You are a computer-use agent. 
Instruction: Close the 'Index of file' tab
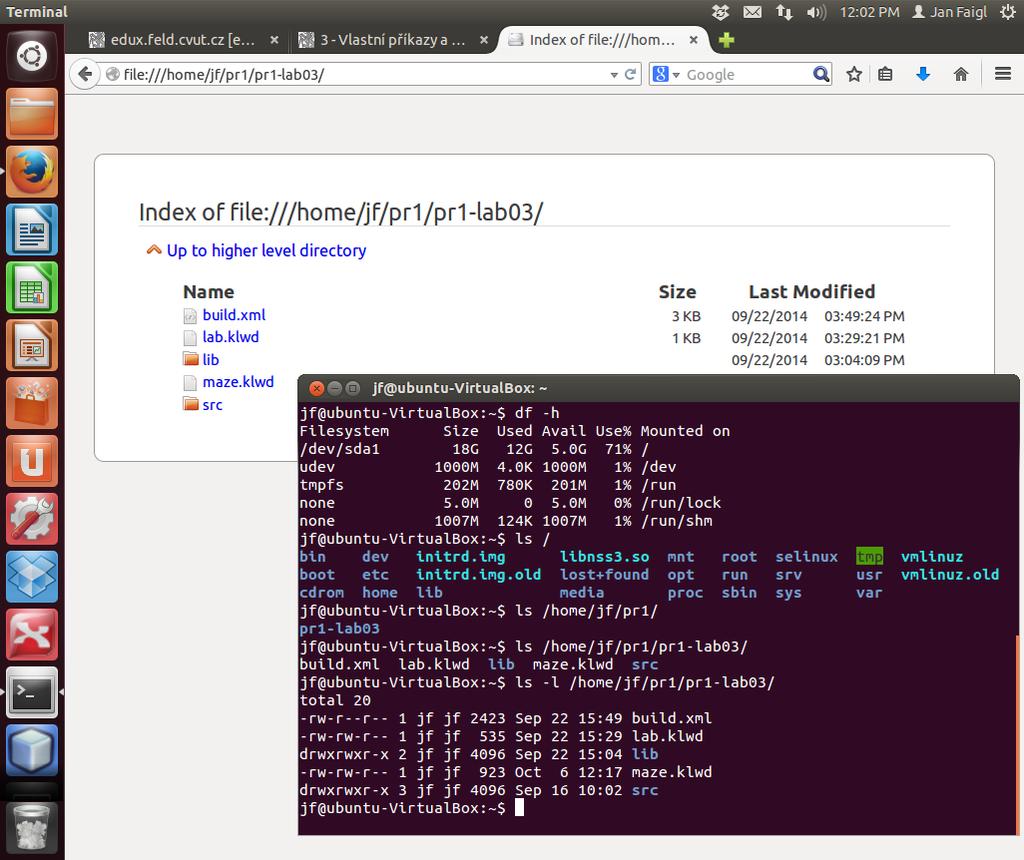[x=694, y=40]
